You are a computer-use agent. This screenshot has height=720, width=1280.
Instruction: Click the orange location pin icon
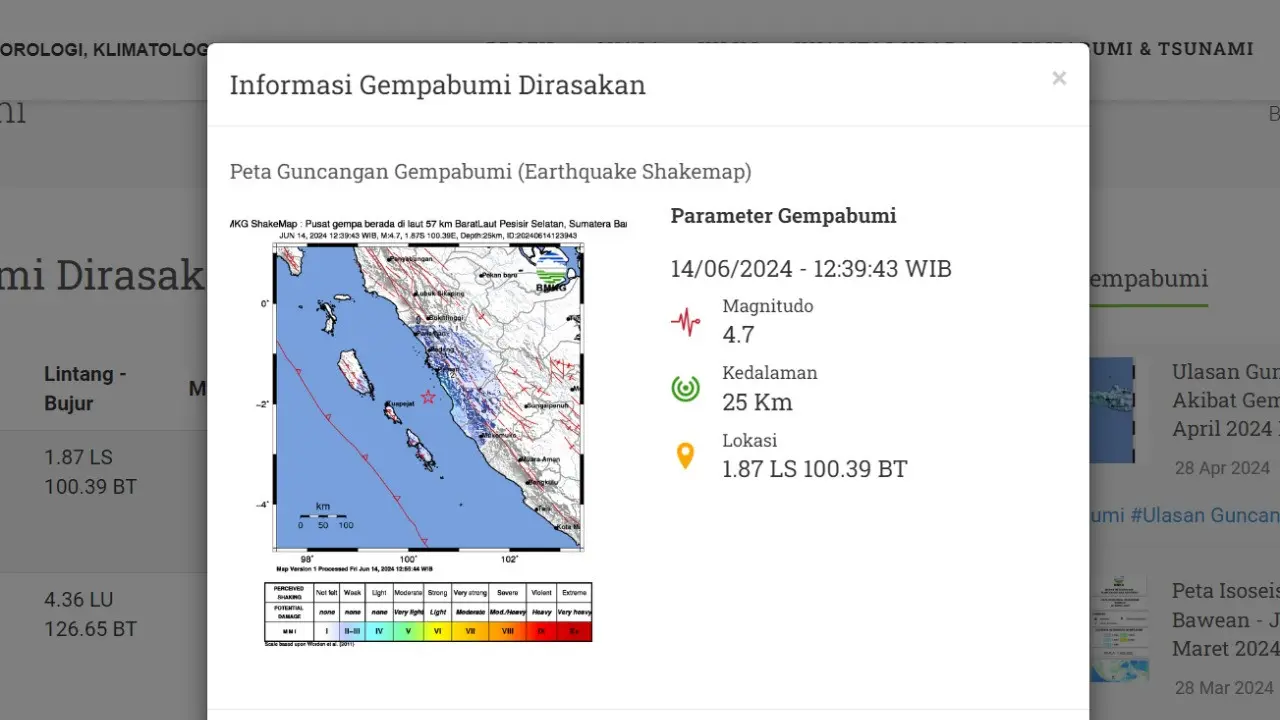point(685,456)
